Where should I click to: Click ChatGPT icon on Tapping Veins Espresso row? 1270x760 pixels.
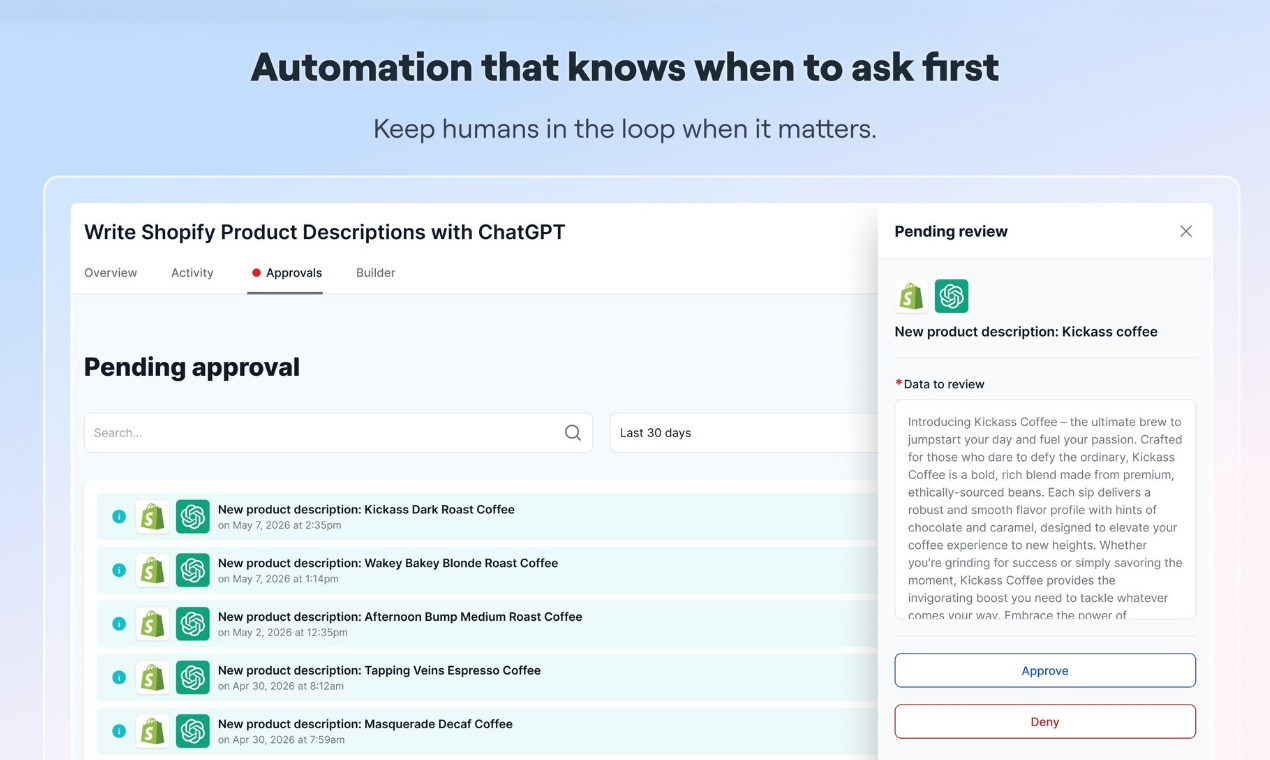[193, 678]
